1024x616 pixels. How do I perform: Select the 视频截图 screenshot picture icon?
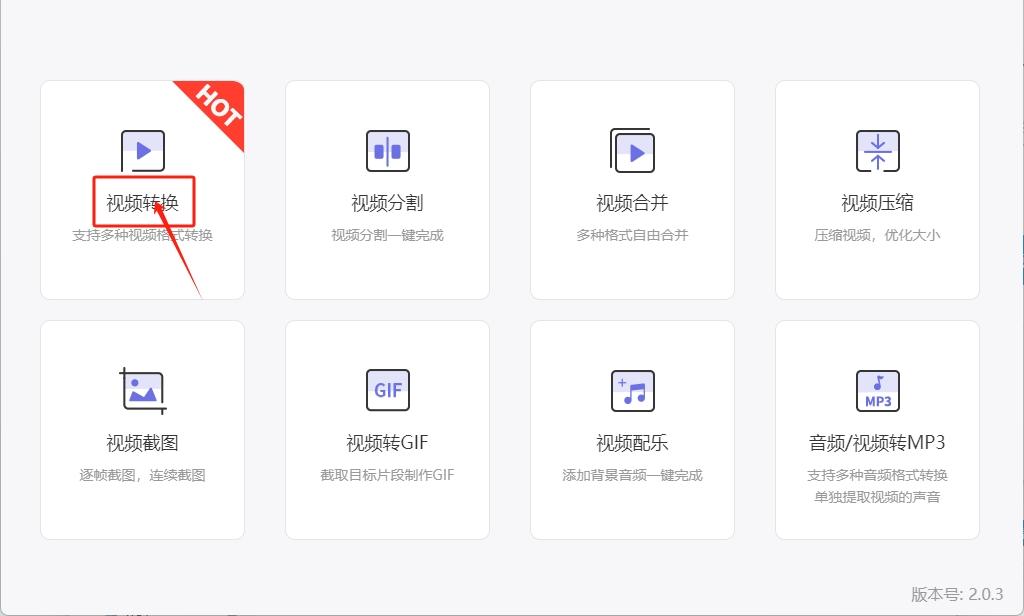142,390
